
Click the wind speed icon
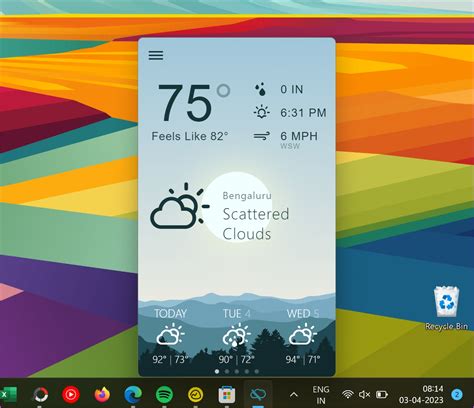pyautogui.click(x=262, y=136)
